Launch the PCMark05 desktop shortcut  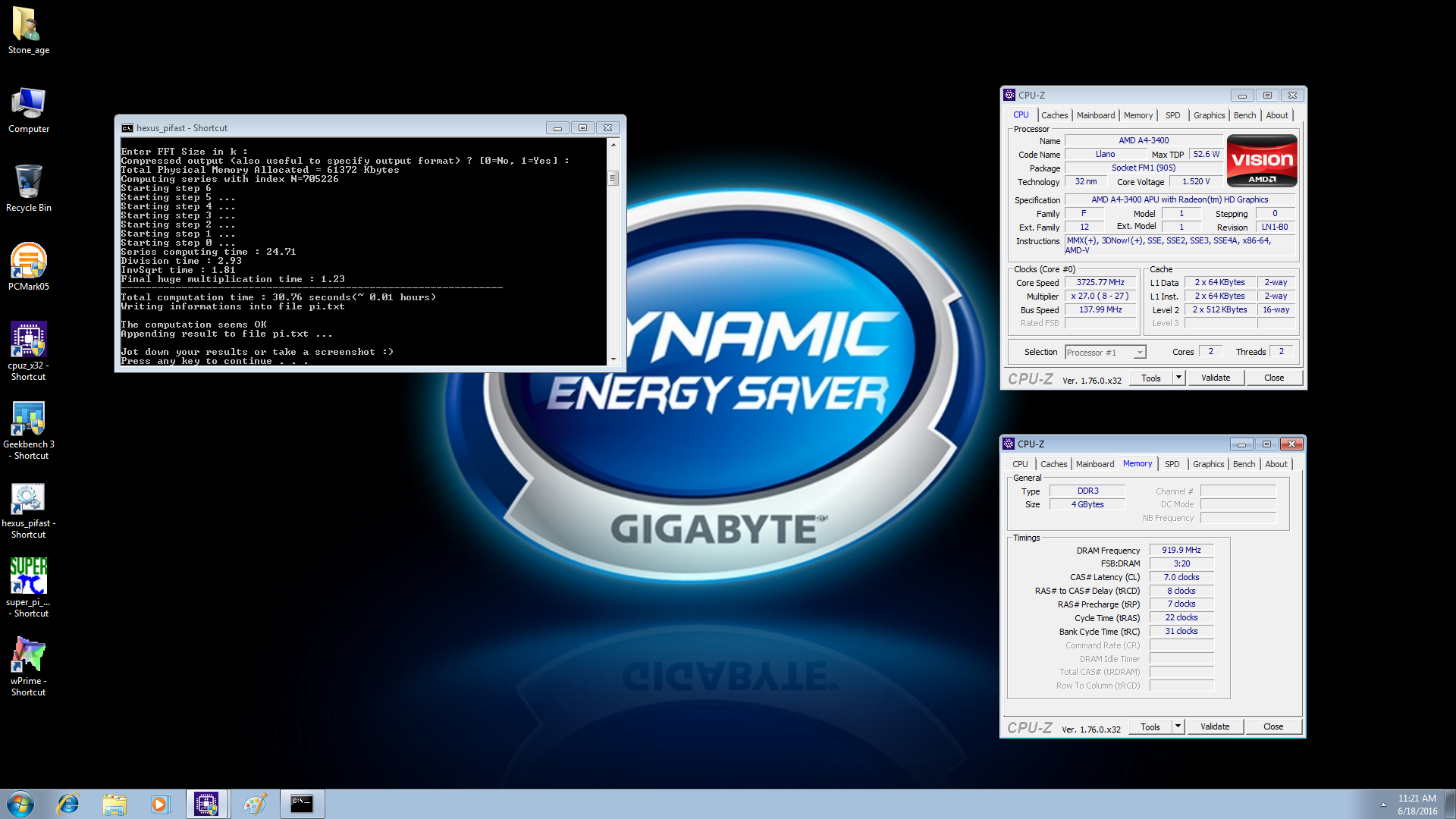coord(29,267)
